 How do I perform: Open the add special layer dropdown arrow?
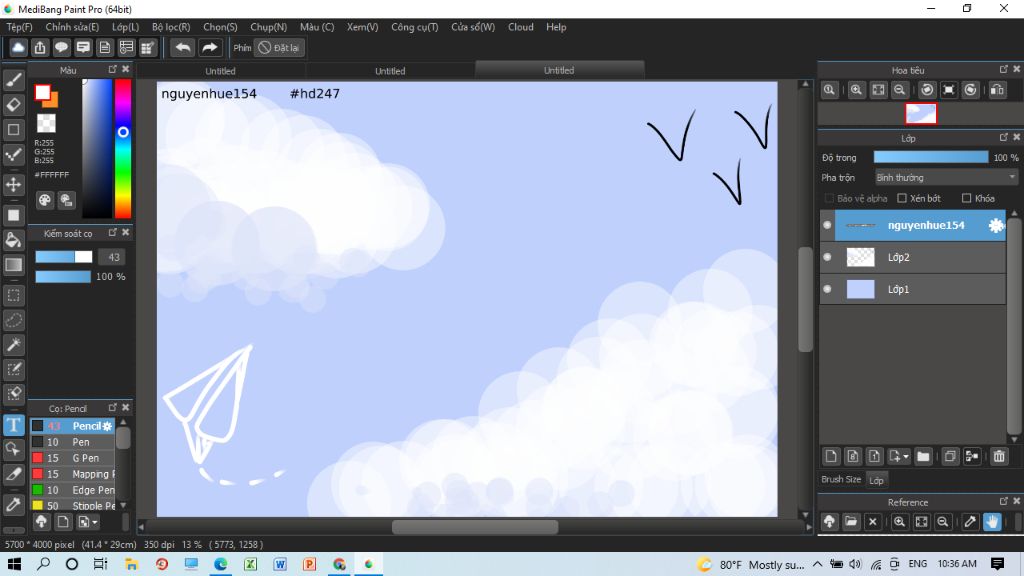coord(906,457)
